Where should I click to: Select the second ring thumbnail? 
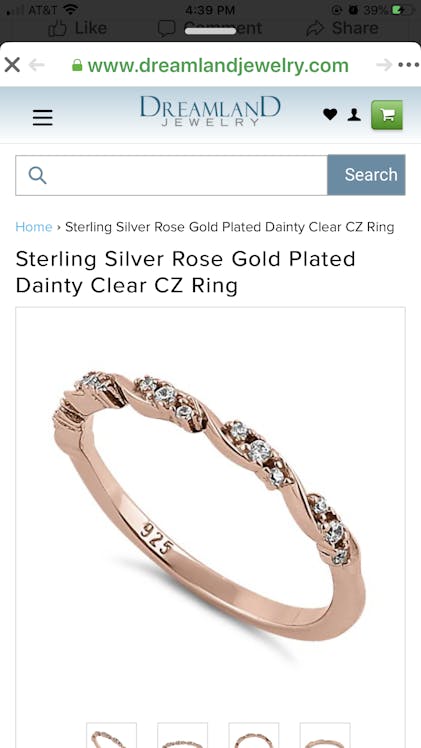(183, 735)
